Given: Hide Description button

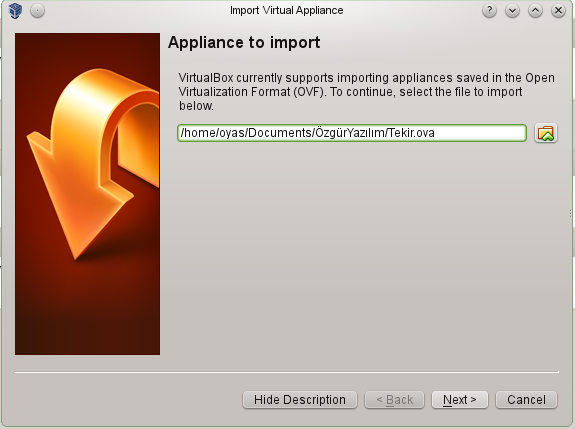Looking at the screenshot, I should [x=300, y=400].
